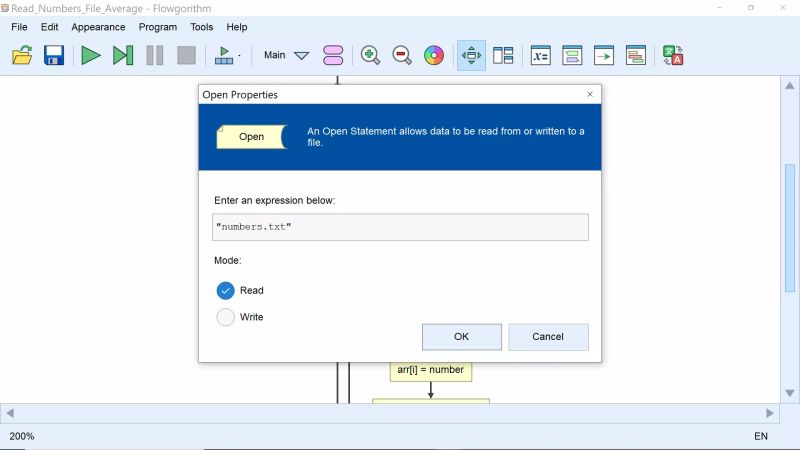Select the Write mode radio button
The height and width of the screenshot is (450, 800).
click(226, 317)
